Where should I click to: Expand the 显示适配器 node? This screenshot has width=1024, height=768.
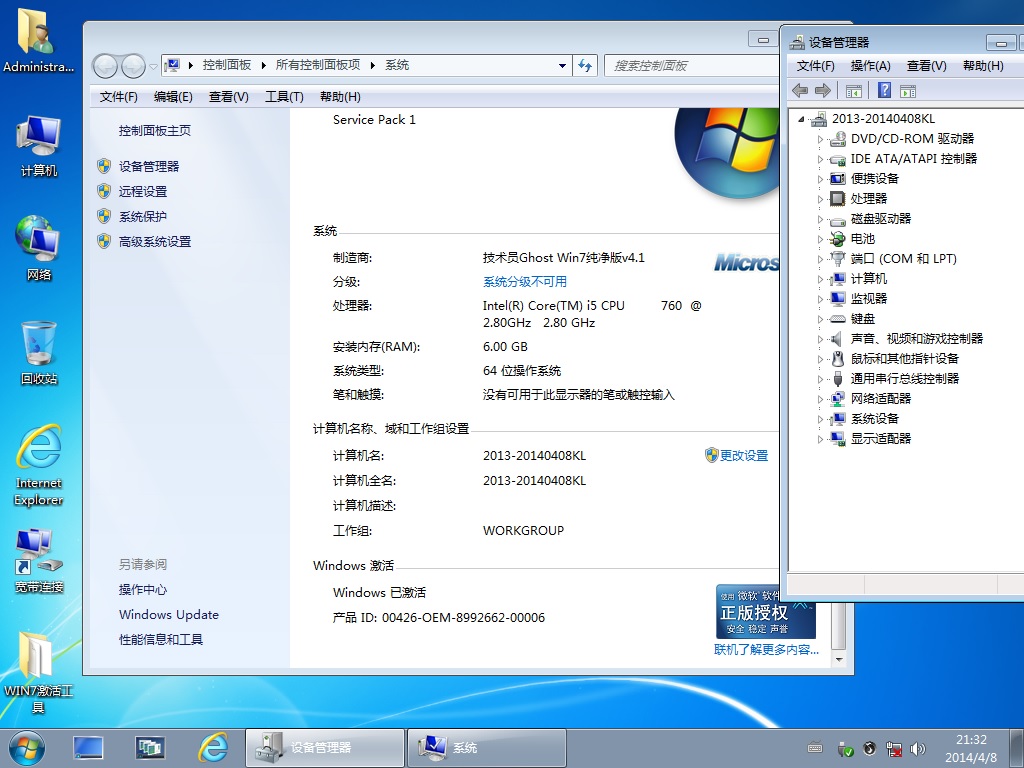click(820, 439)
